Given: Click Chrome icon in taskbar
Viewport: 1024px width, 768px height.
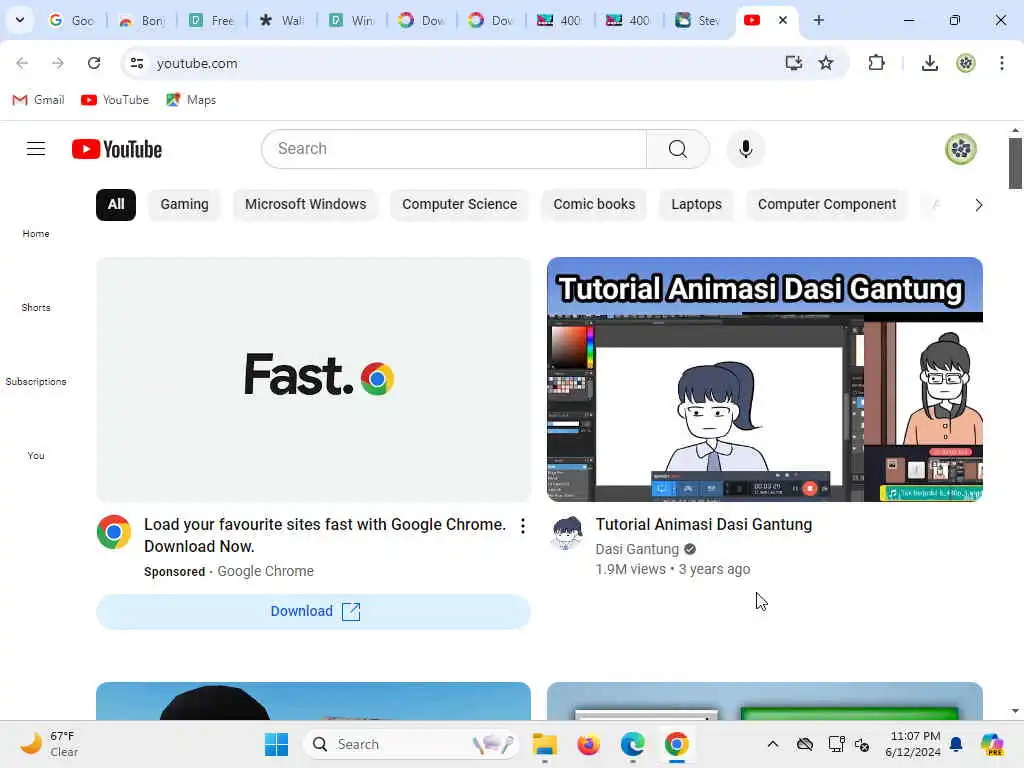Looking at the screenshot, I should [677, 744].
